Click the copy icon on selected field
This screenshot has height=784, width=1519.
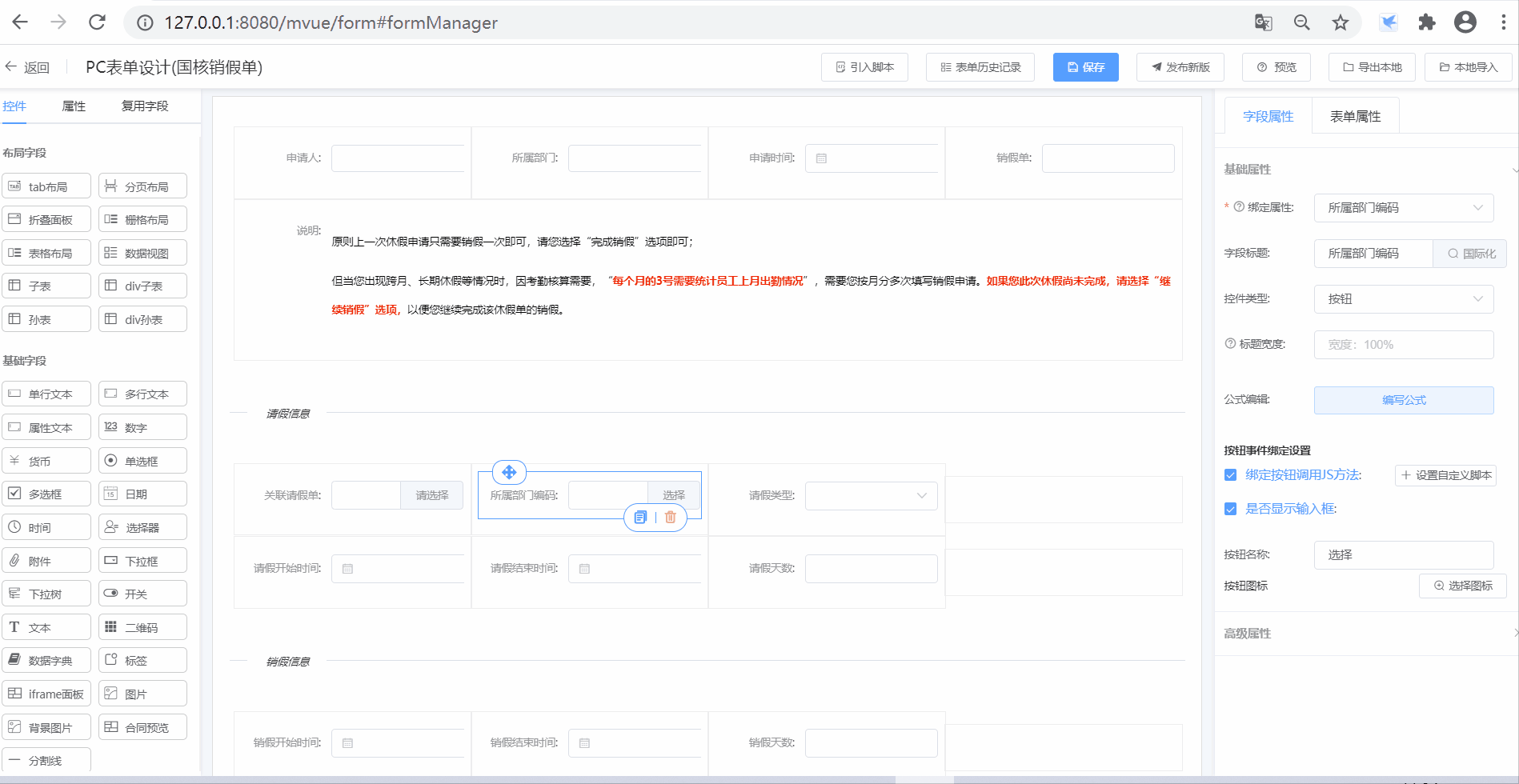pos(640,518)
